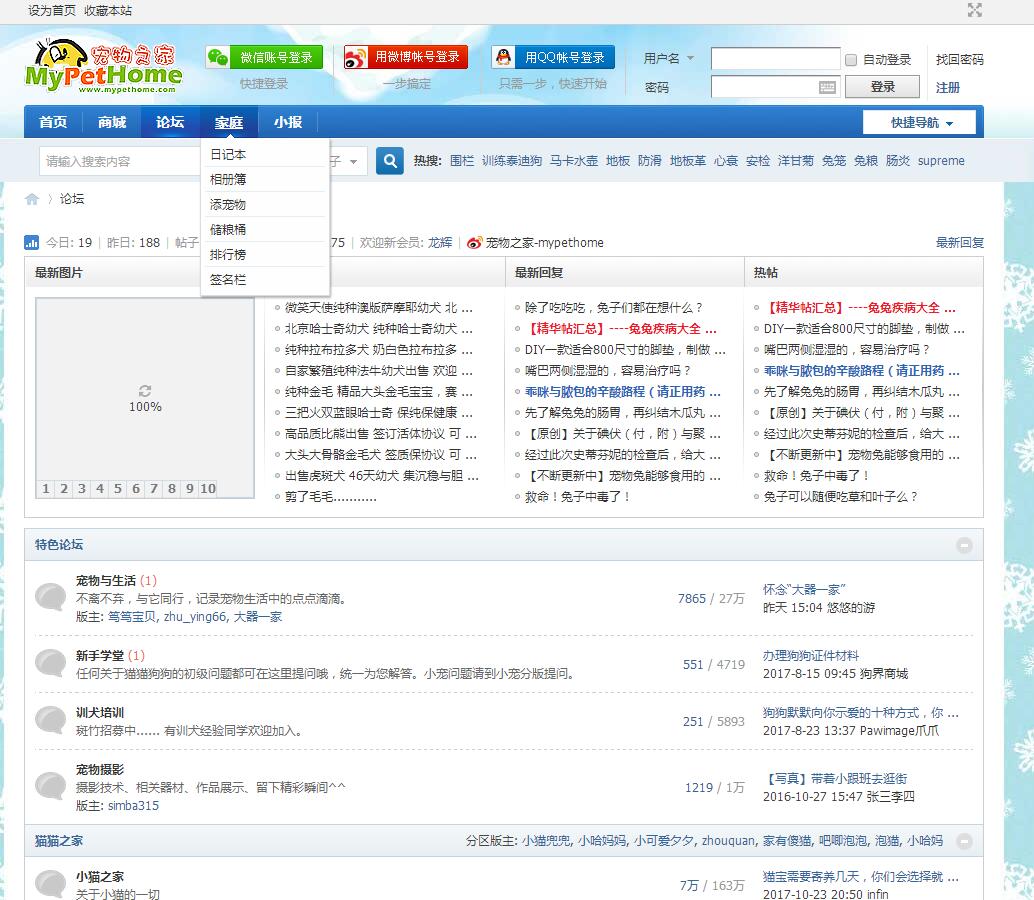Click the blue statistics chart icon
The image size is (1034, 900).
click(x=32, y=243)
